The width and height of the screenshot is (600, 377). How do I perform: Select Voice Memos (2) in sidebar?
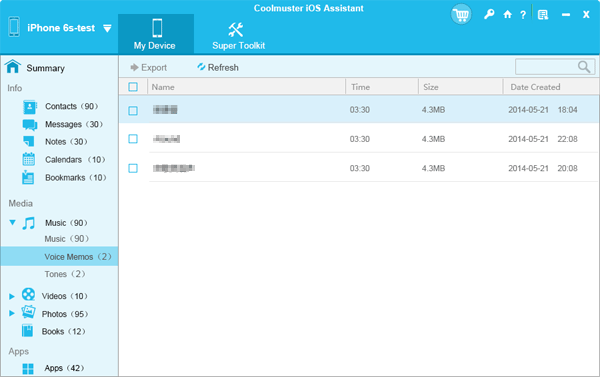[x=59, y=256]
